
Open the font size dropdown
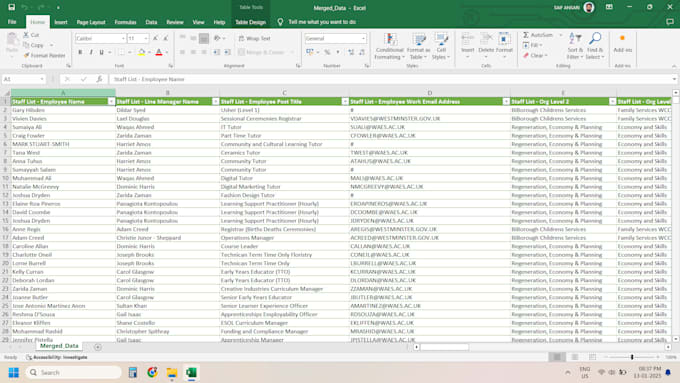(146, 39)
